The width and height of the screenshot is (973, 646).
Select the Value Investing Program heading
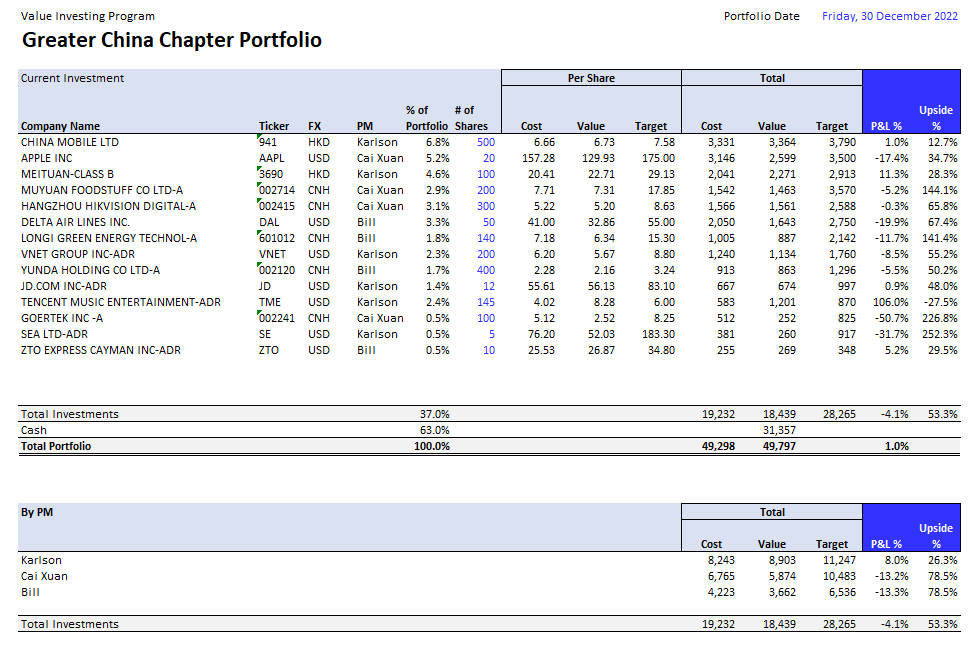pos(87,16)
